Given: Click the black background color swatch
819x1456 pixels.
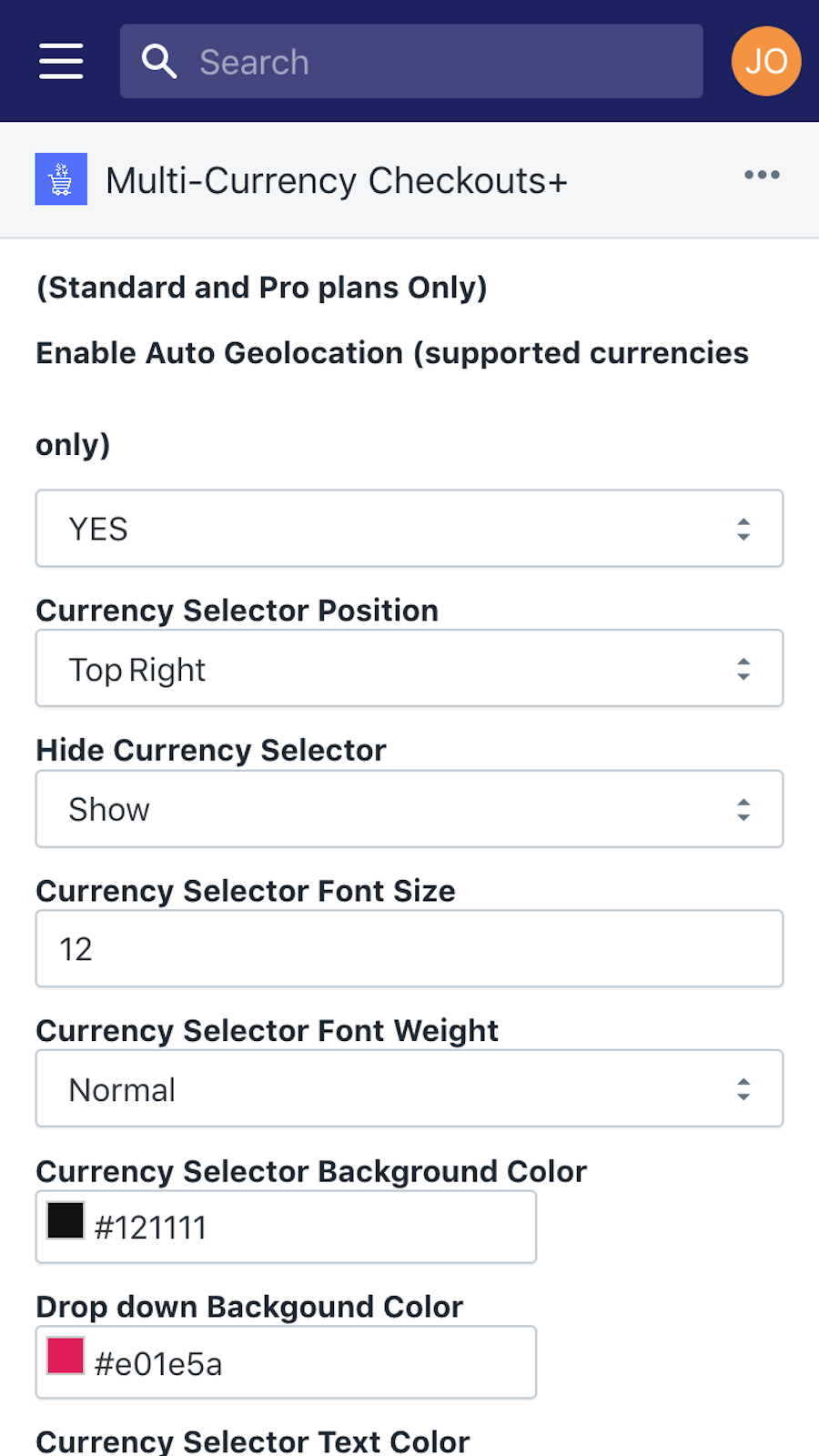Looking at the screenshot, I should pyautogui.click(x=66, y=1220).
